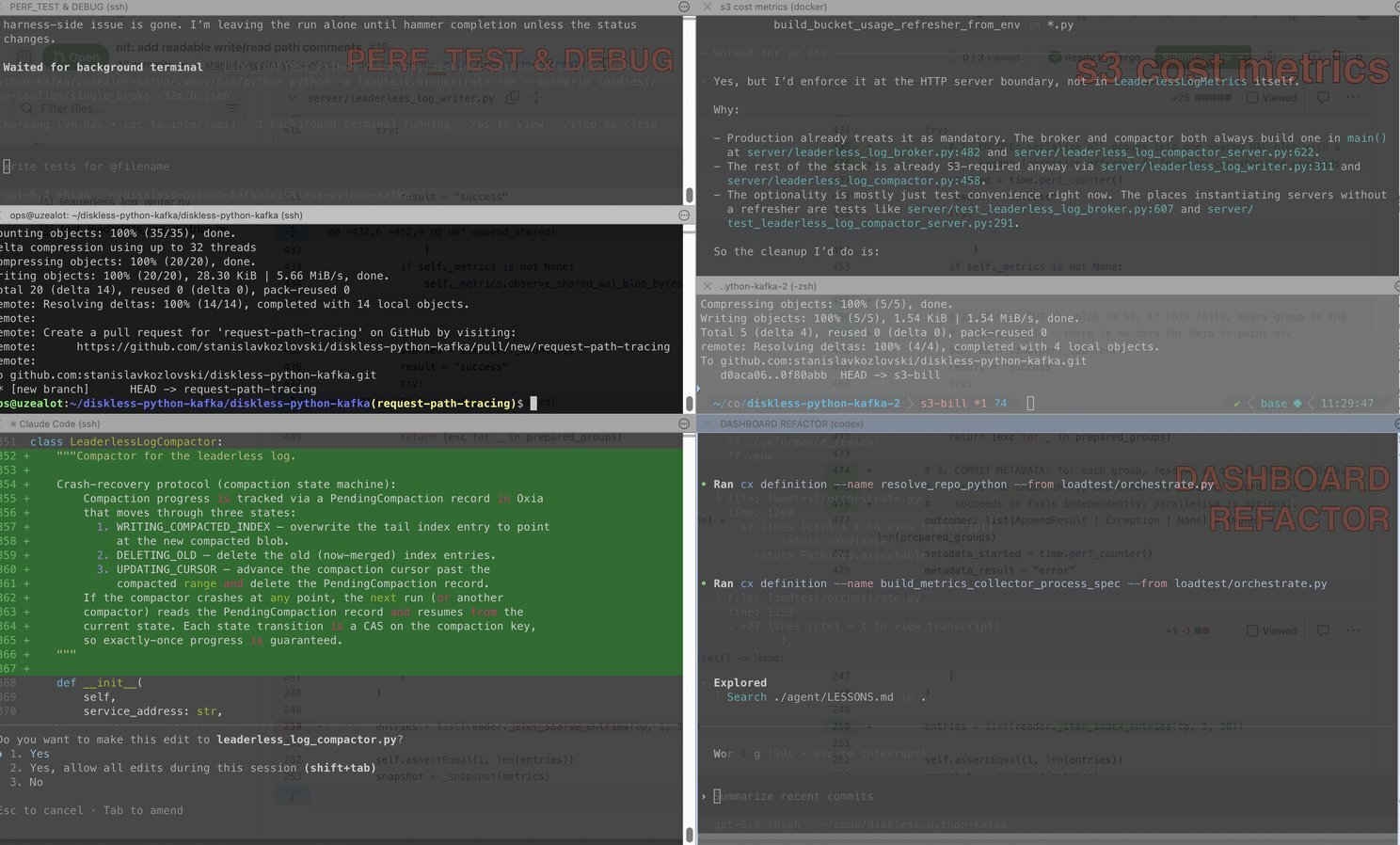Click 'Waited for background terminal' text
The width and height of the screenshot is (1400, 845).
pyautogui.click(x=103, y=68)
